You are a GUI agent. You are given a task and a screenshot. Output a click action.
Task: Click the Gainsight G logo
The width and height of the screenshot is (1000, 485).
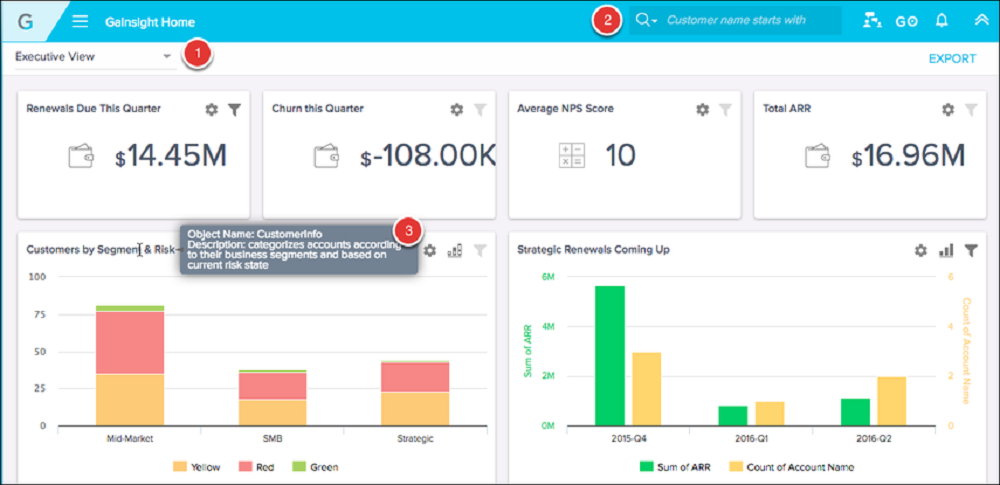(x=26, y=21)
